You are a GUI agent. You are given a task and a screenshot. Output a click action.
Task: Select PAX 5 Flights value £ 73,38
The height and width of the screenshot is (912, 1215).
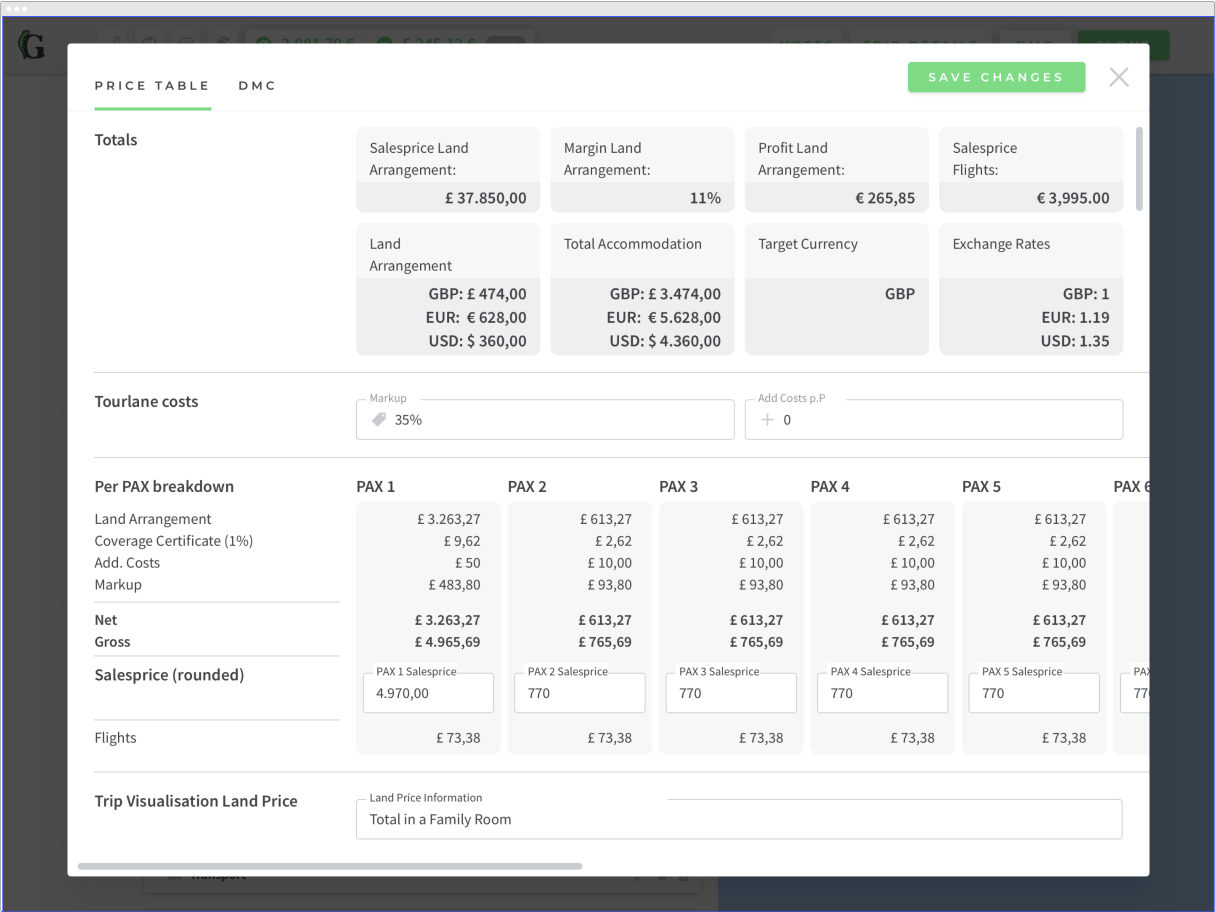pyautogui.click(x=1064, y=738)
